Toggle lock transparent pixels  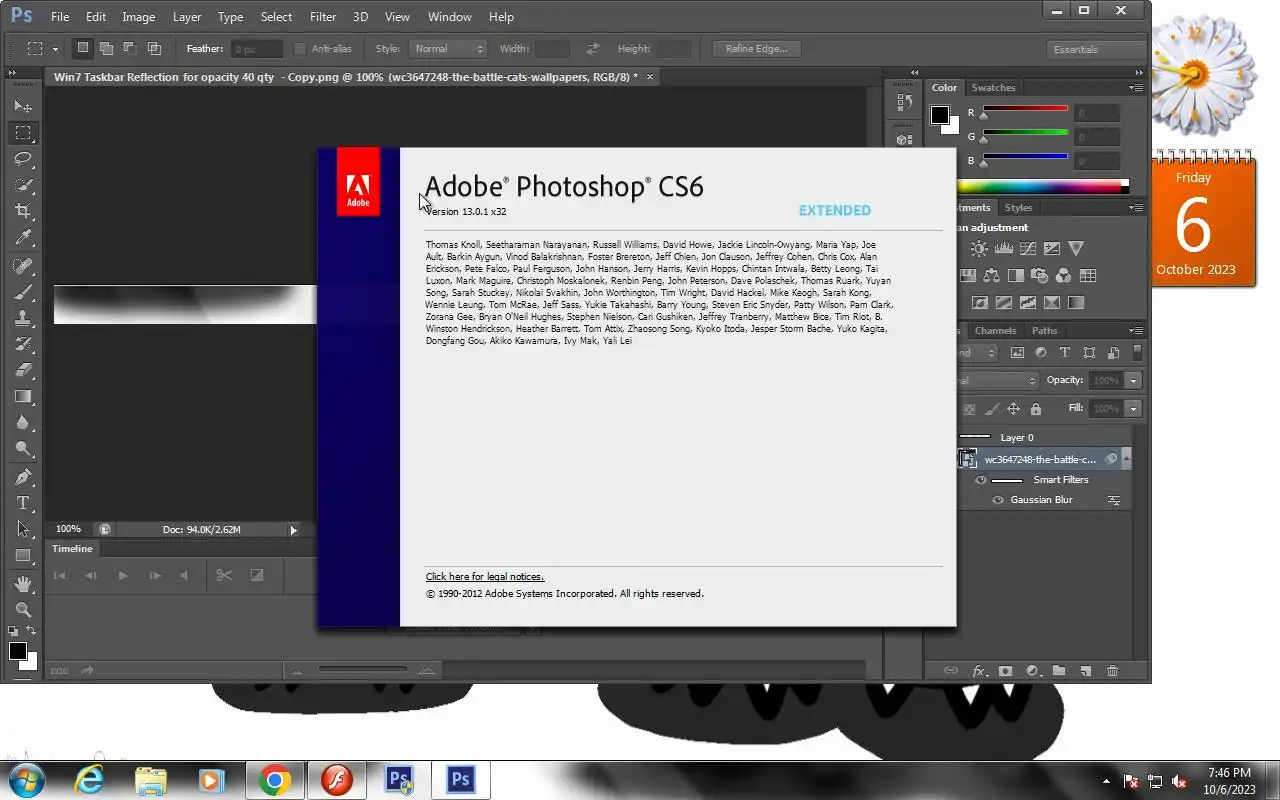click(969, 408)
